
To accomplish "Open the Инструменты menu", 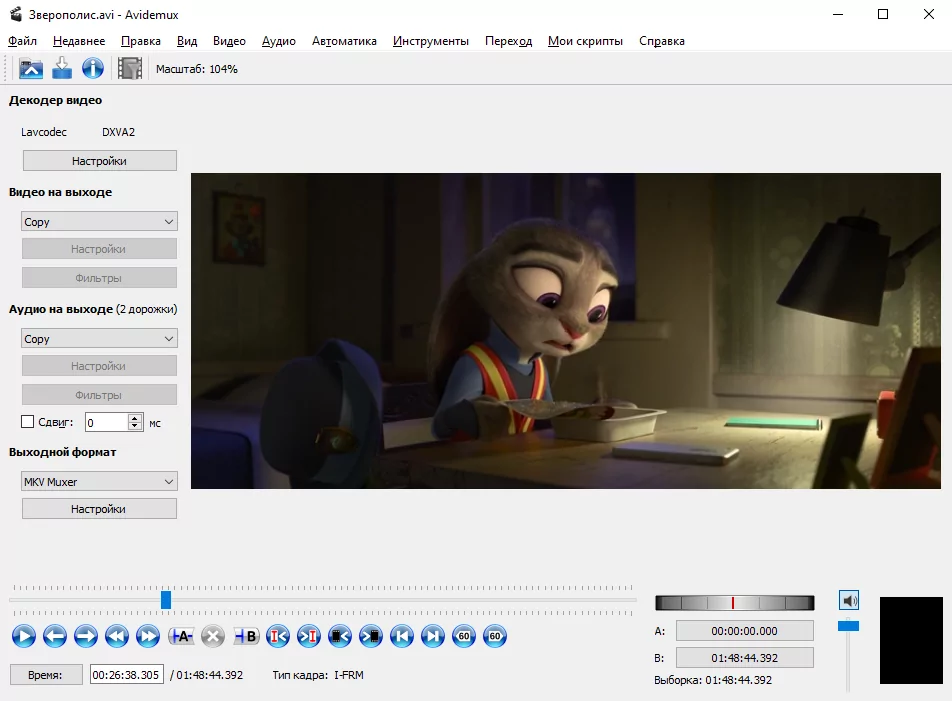I will 430,41.
